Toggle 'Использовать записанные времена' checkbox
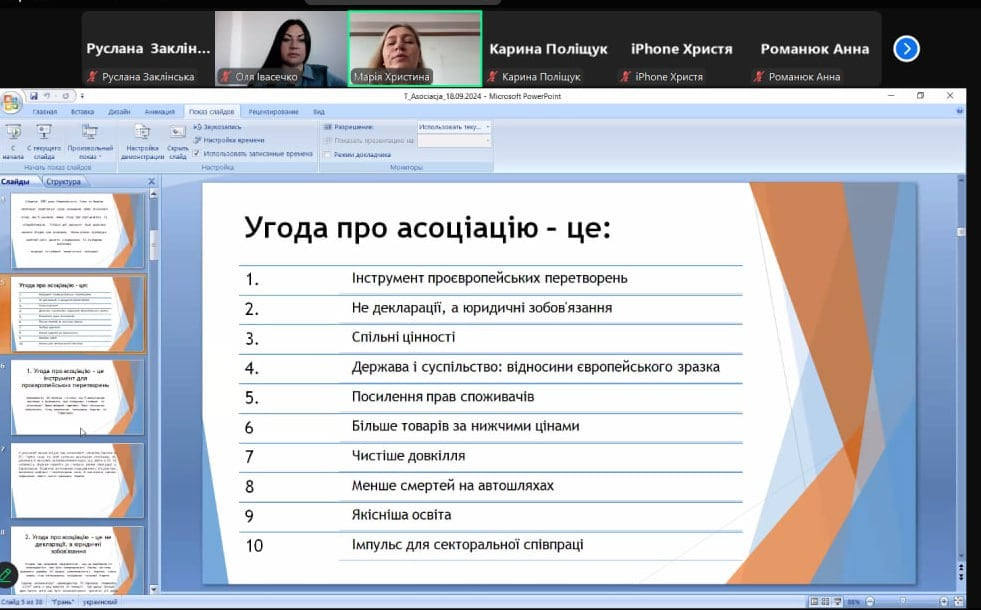This screenshot has width=981, height=610. click(x=198, y=154)
